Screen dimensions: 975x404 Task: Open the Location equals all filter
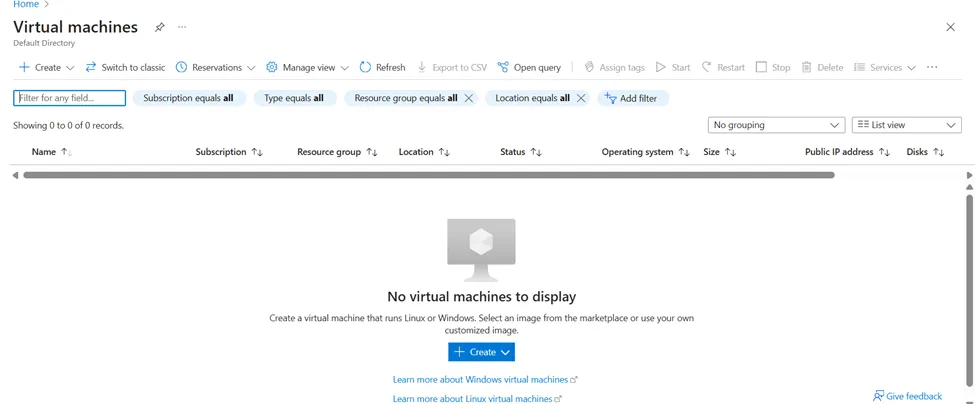coord(532,98)
